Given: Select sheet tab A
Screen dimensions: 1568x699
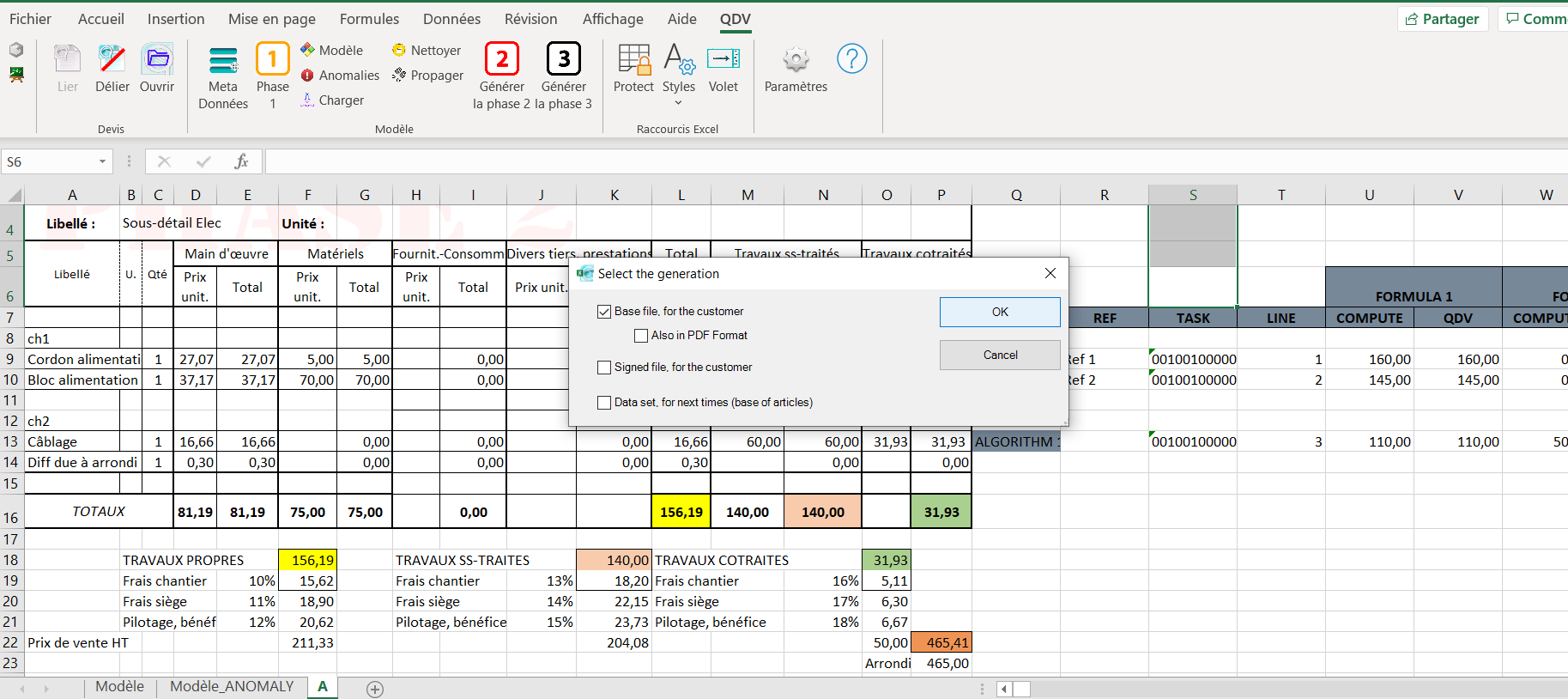Looking at the screenshot, I should [x=323, y=687].
